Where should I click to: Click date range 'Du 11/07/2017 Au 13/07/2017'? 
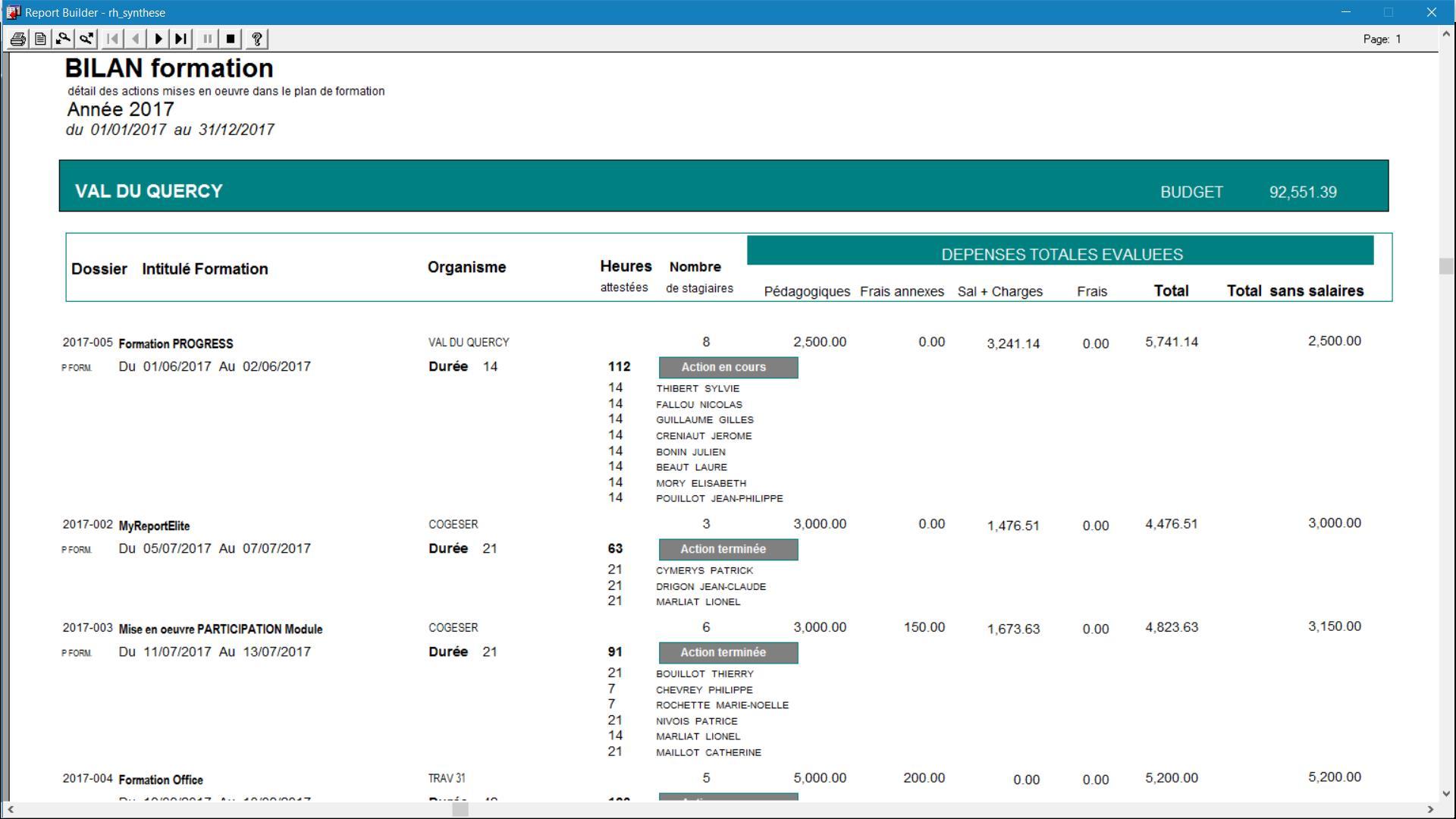(x=215, y=651)
